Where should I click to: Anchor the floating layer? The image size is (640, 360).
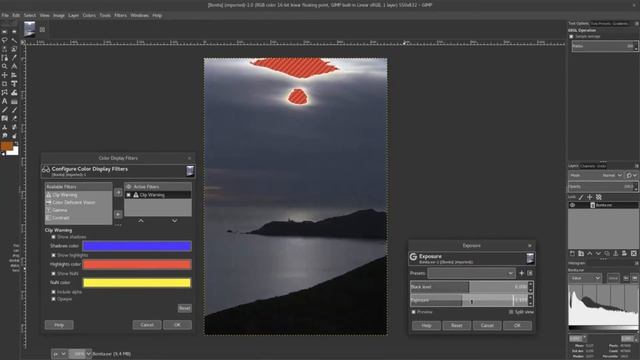616,253
